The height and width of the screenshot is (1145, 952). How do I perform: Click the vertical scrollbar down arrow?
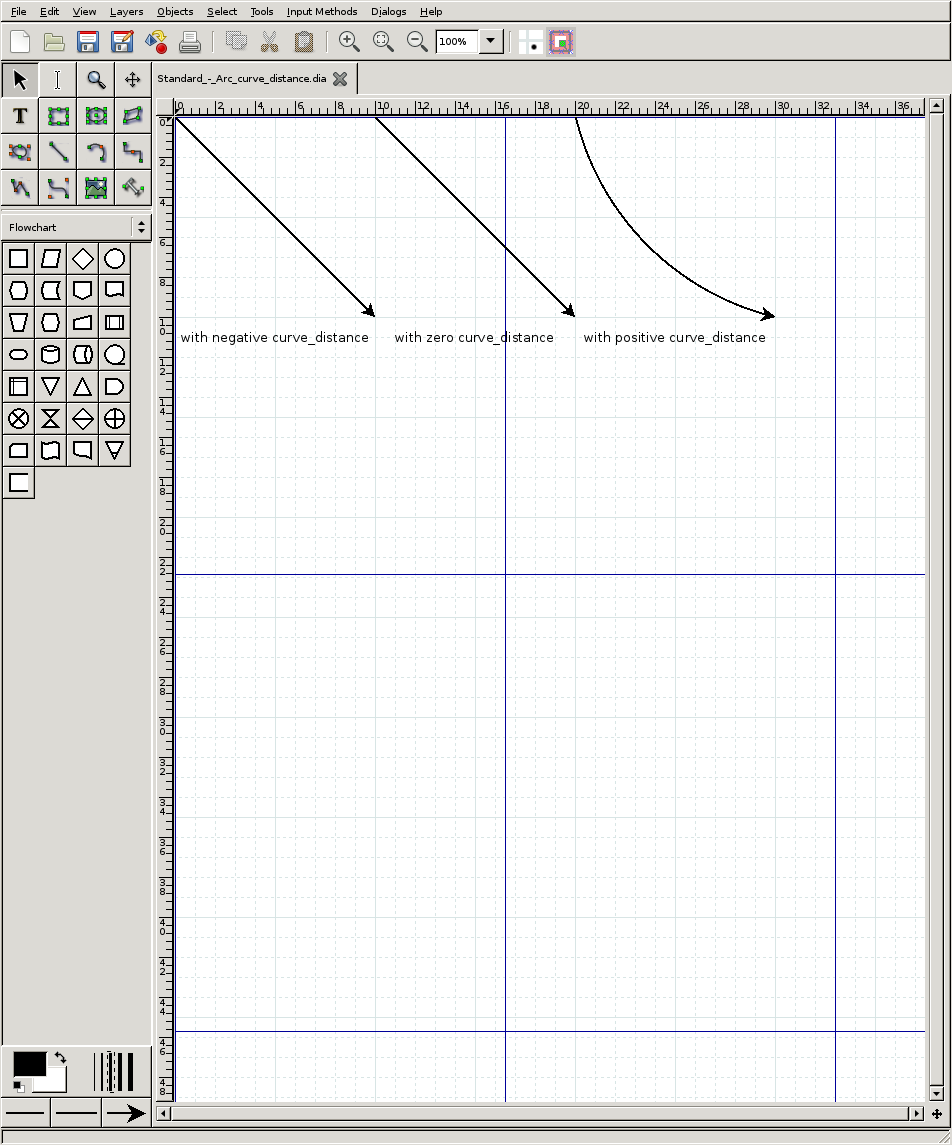click(x=937, y=1094)
